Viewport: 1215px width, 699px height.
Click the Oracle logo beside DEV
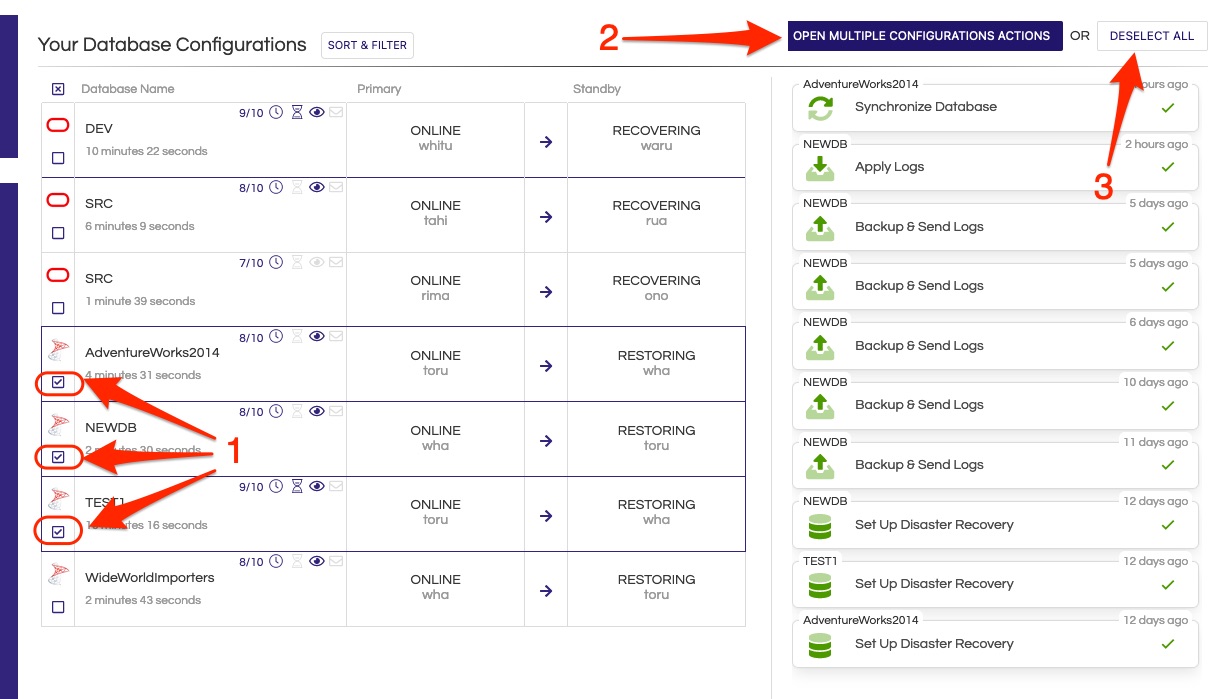click(58, 125)
